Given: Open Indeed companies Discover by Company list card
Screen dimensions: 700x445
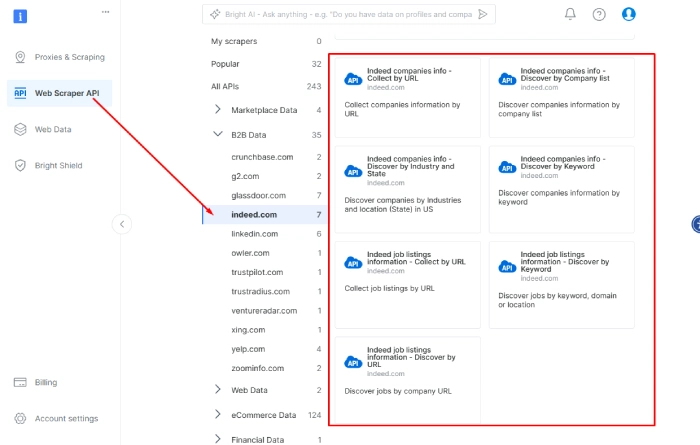Looking at the screenshot, I should coord(562,97).
